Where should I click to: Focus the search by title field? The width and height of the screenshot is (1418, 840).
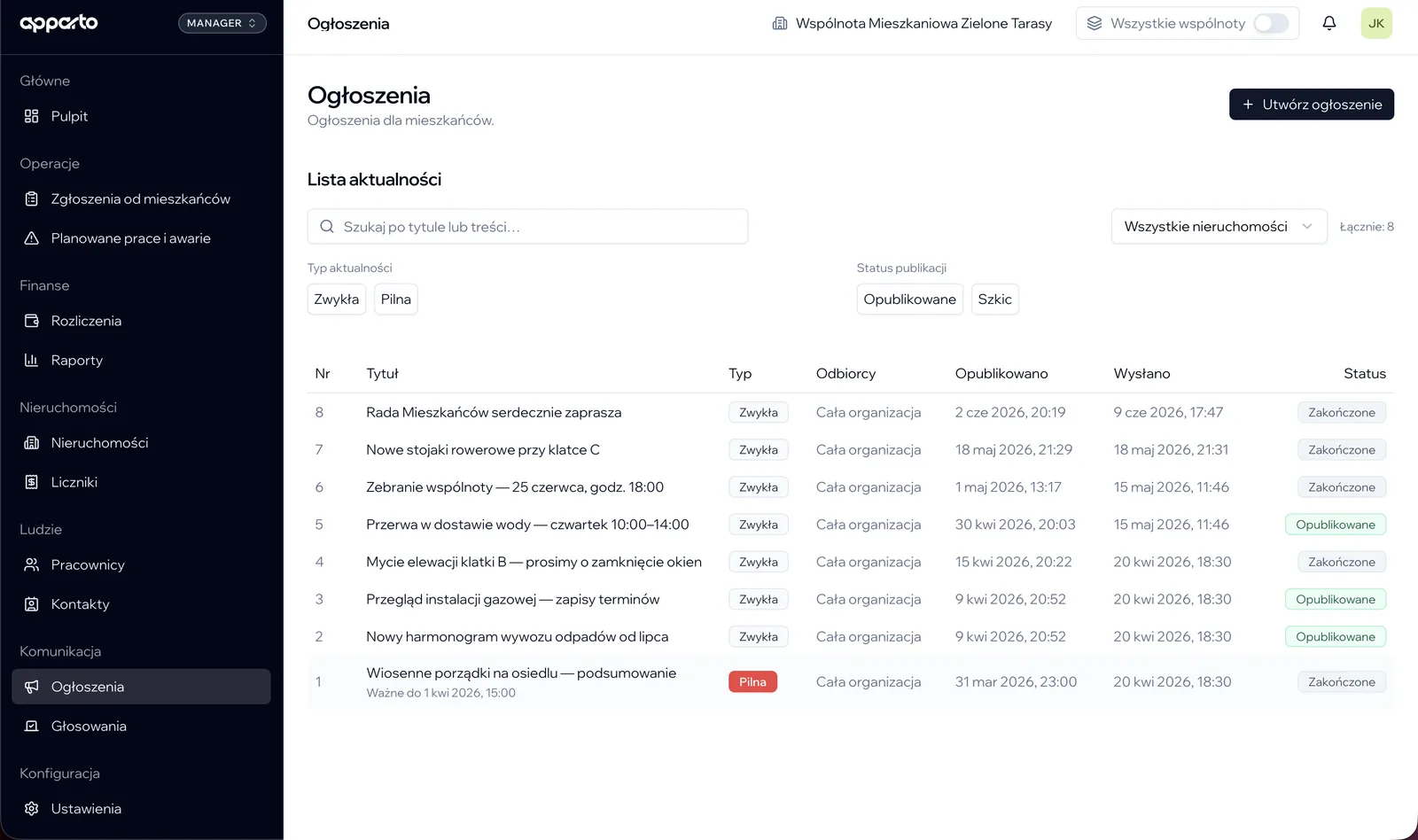528,227
